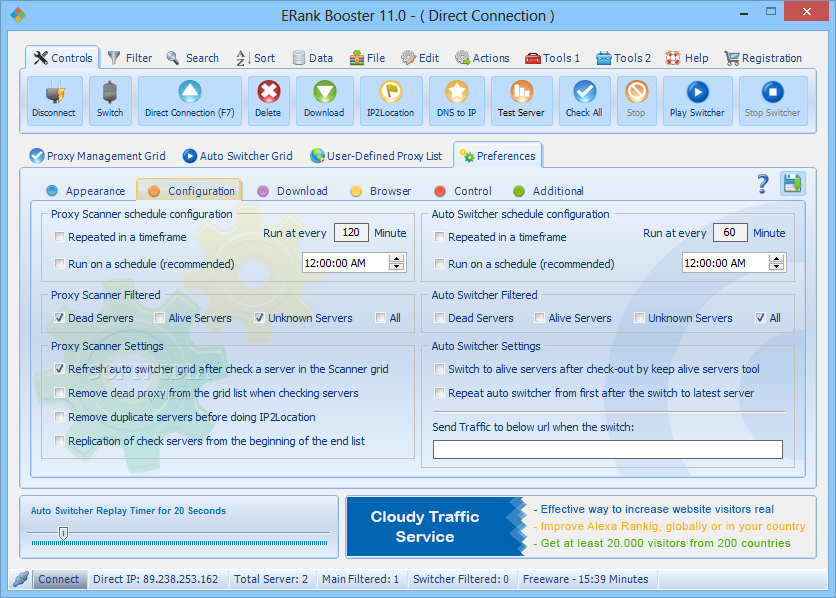Switch to Proxy Management Grid tab
The height and width of the screenshot is (598, 836).
[97, 156]
